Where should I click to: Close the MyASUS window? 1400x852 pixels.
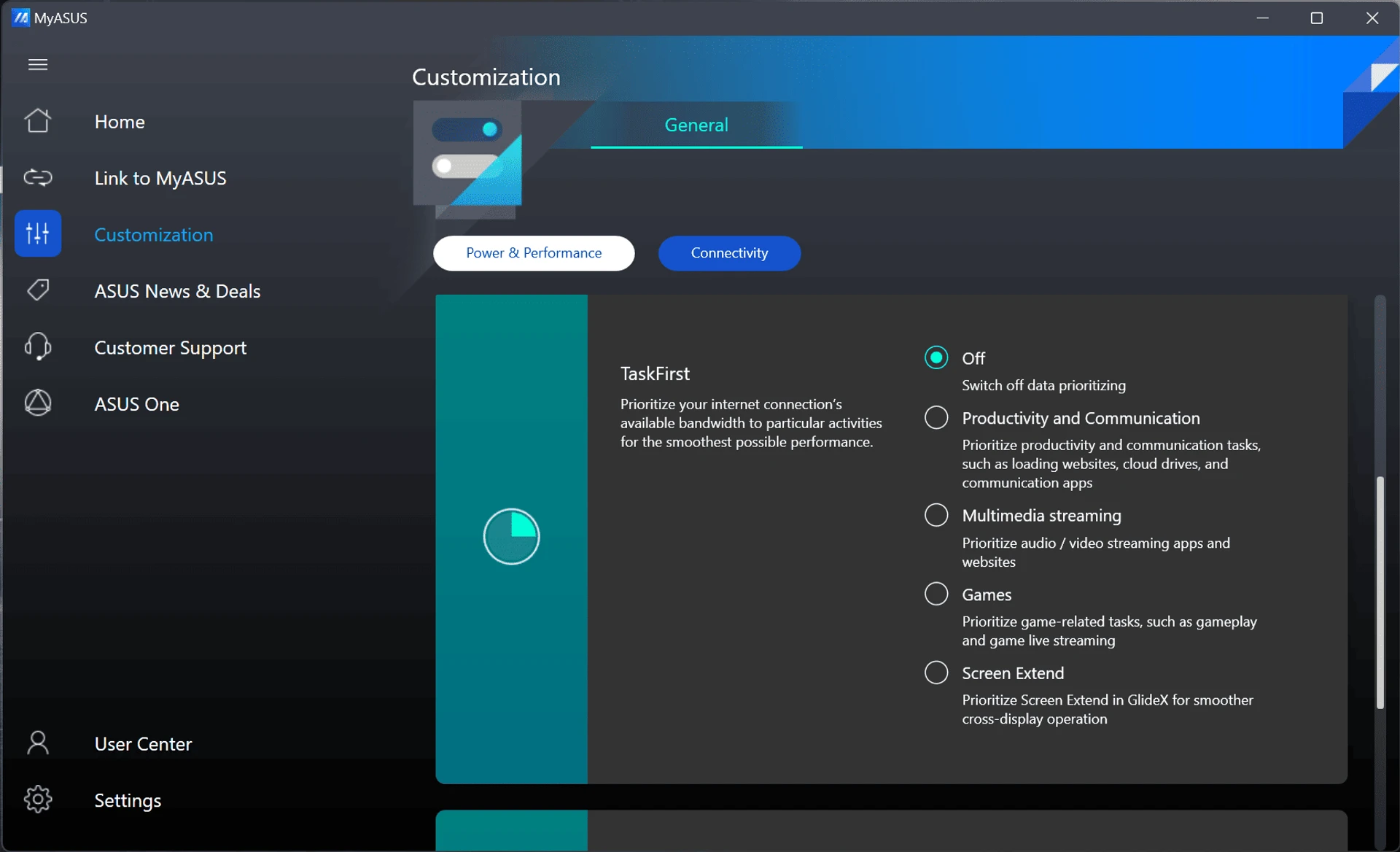[x=1372, y=18]
